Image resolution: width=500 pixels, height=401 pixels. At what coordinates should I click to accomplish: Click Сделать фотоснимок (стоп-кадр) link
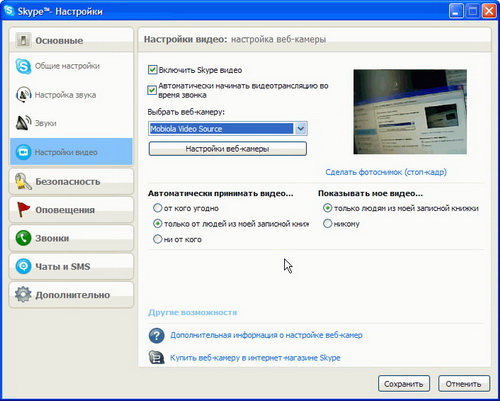386,172
